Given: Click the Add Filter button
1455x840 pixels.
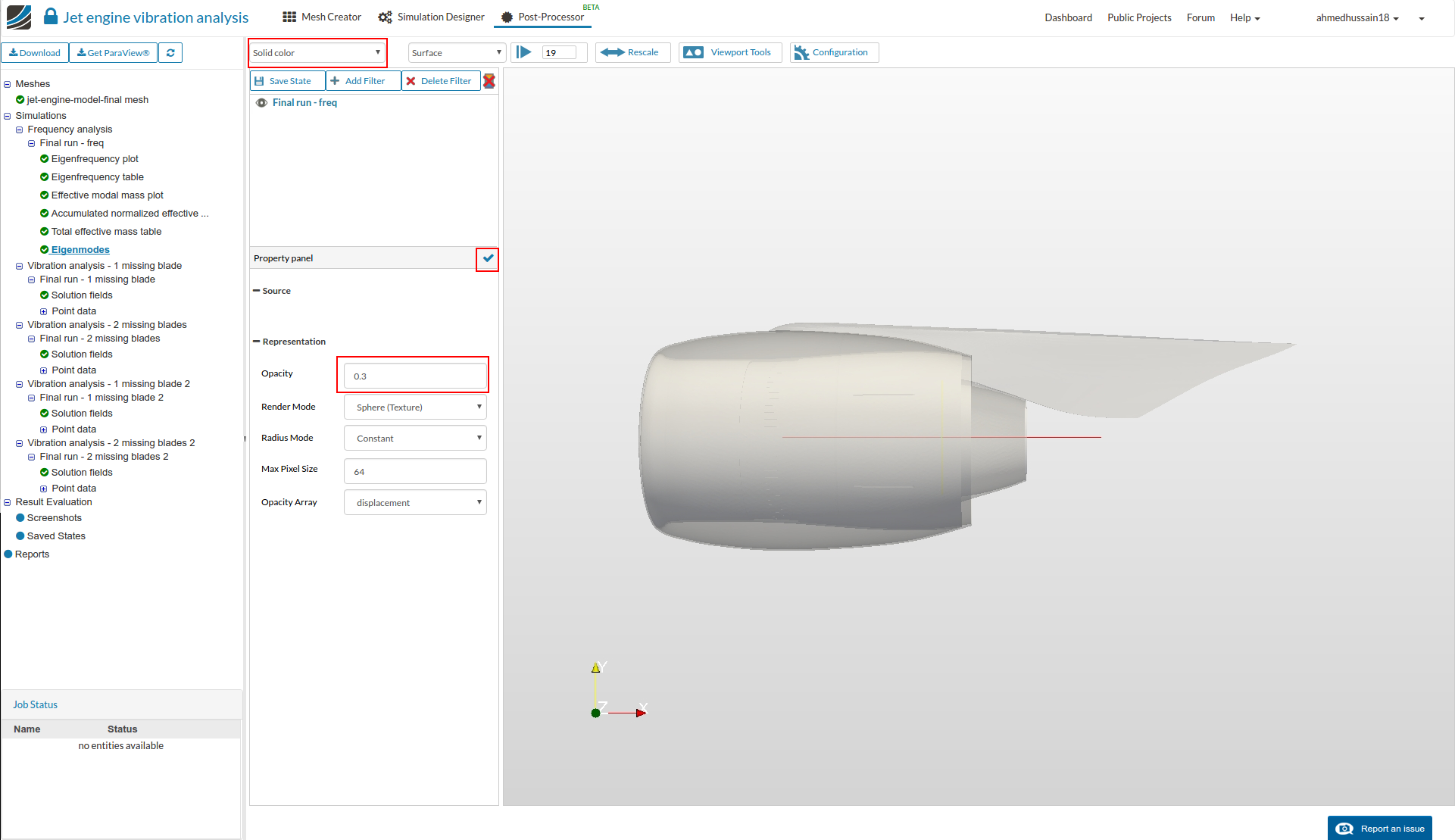Looking at the screenshot, I should point(363,81).
